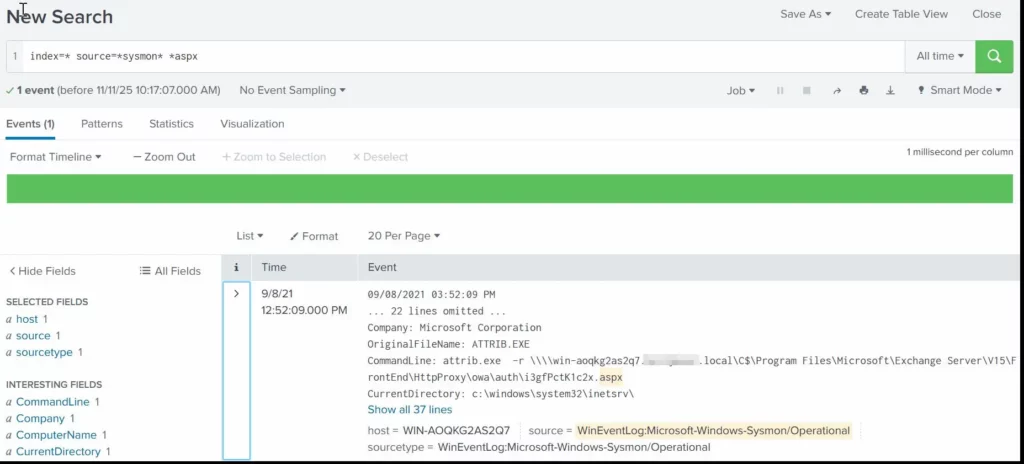
Task: Open the Format options
Action: (x=314, y=236)
